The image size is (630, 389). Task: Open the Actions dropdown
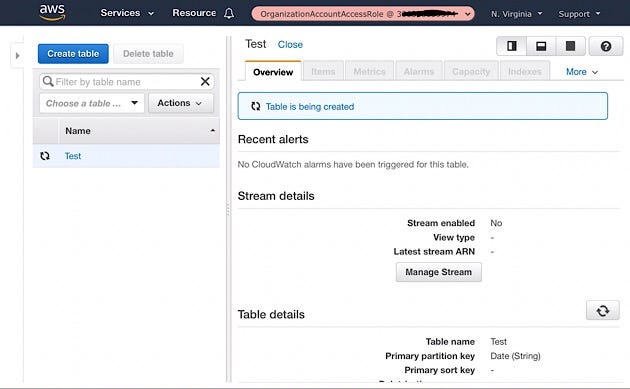180,103
